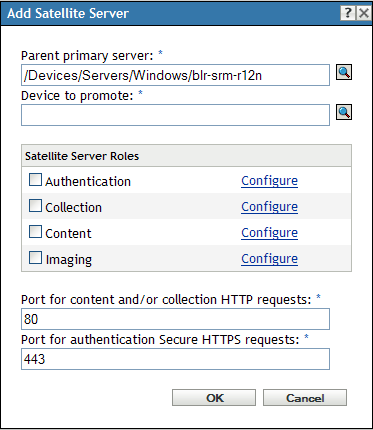Viewport: 373px width, 430px height.
Task: Open help via question mark icon
Action: (348, 13)
